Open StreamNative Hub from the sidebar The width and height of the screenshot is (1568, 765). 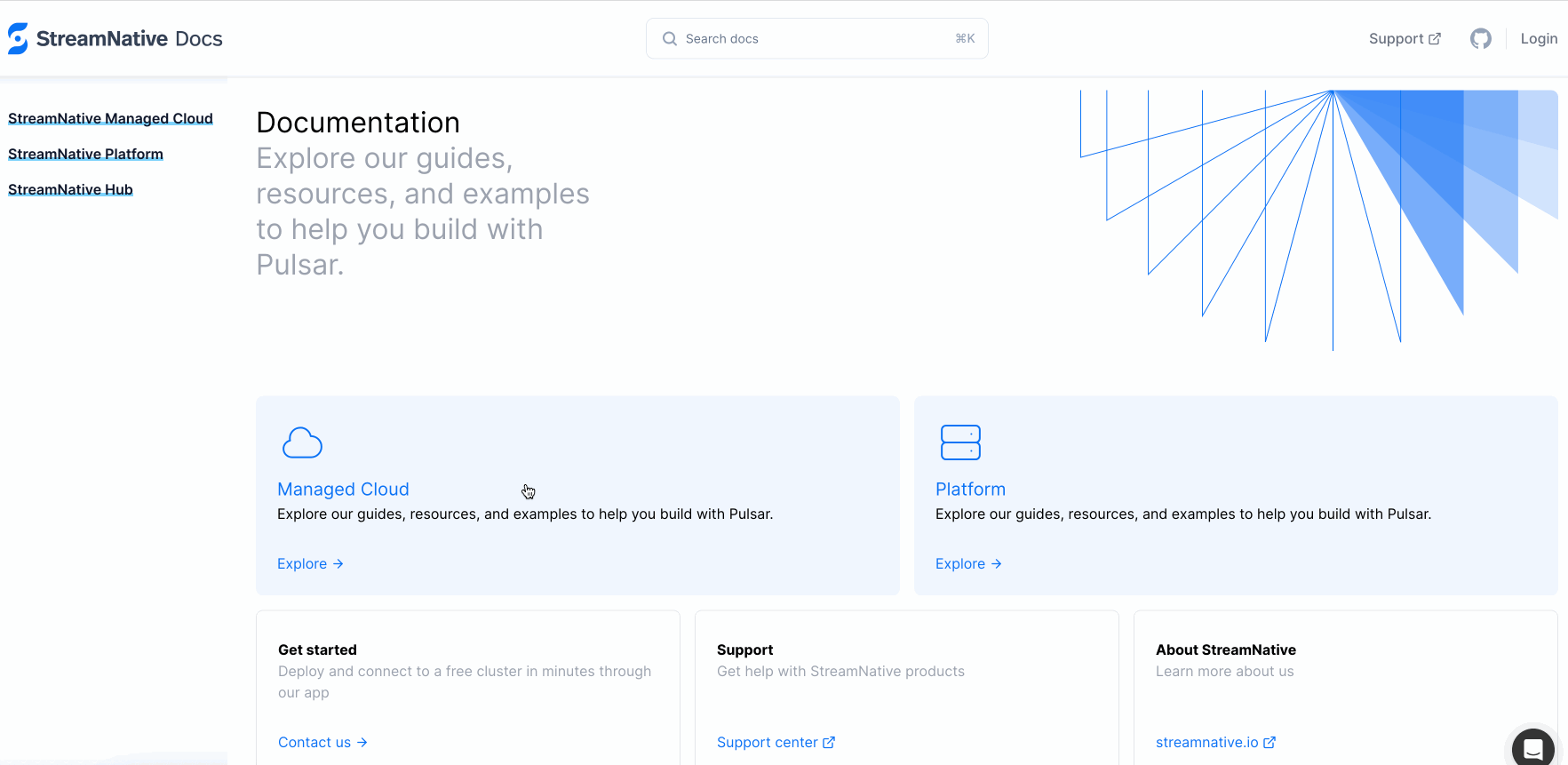click(x=69, y=189)
